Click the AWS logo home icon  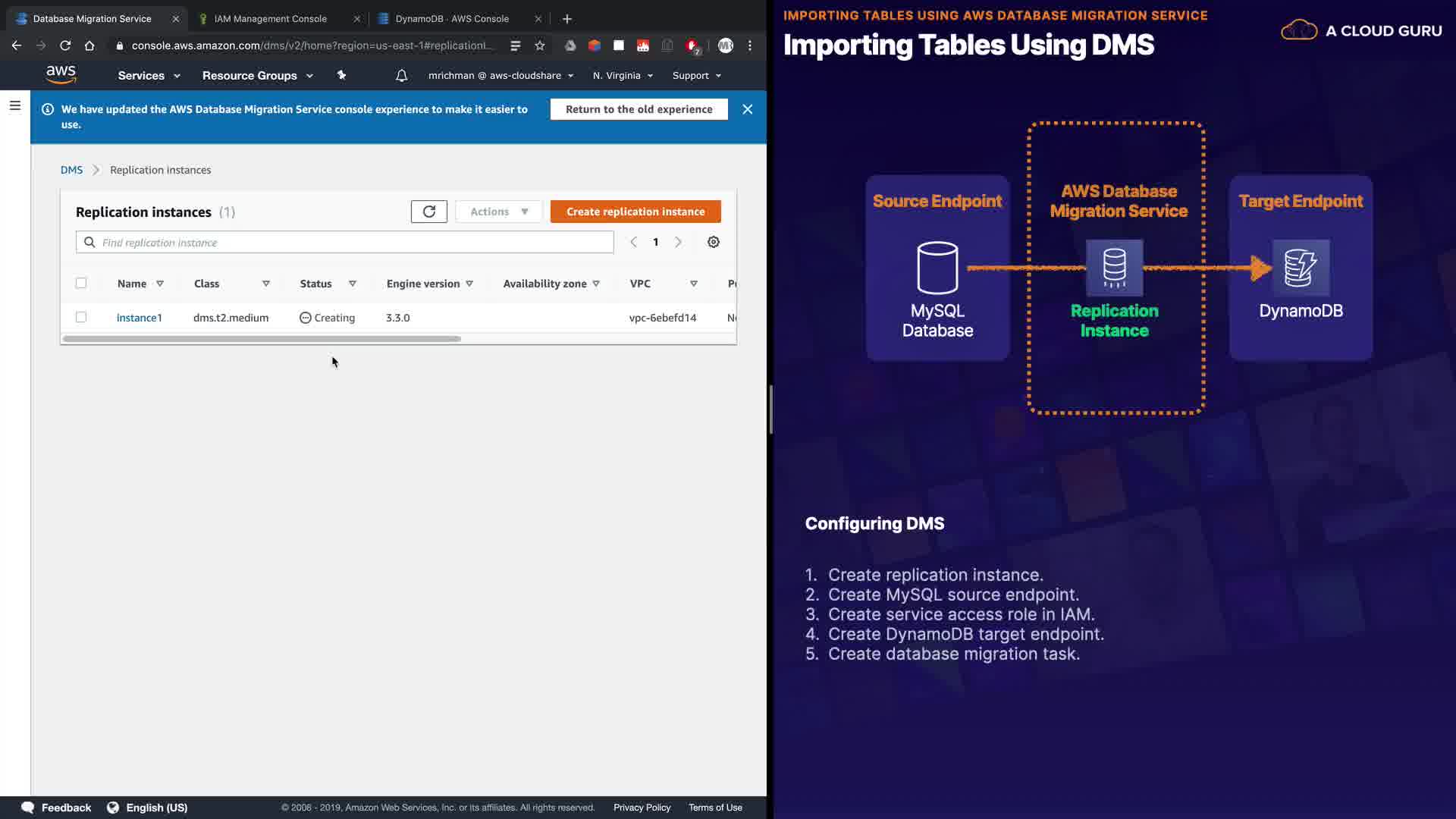point(61,74)
